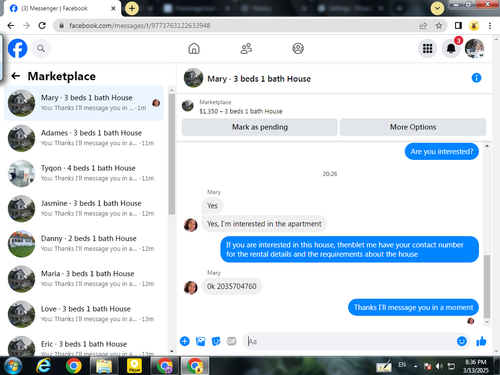The height and width of the screenshot is (375, 500).
Task: Open conversation info icon
Action: [x=476, y=78]
